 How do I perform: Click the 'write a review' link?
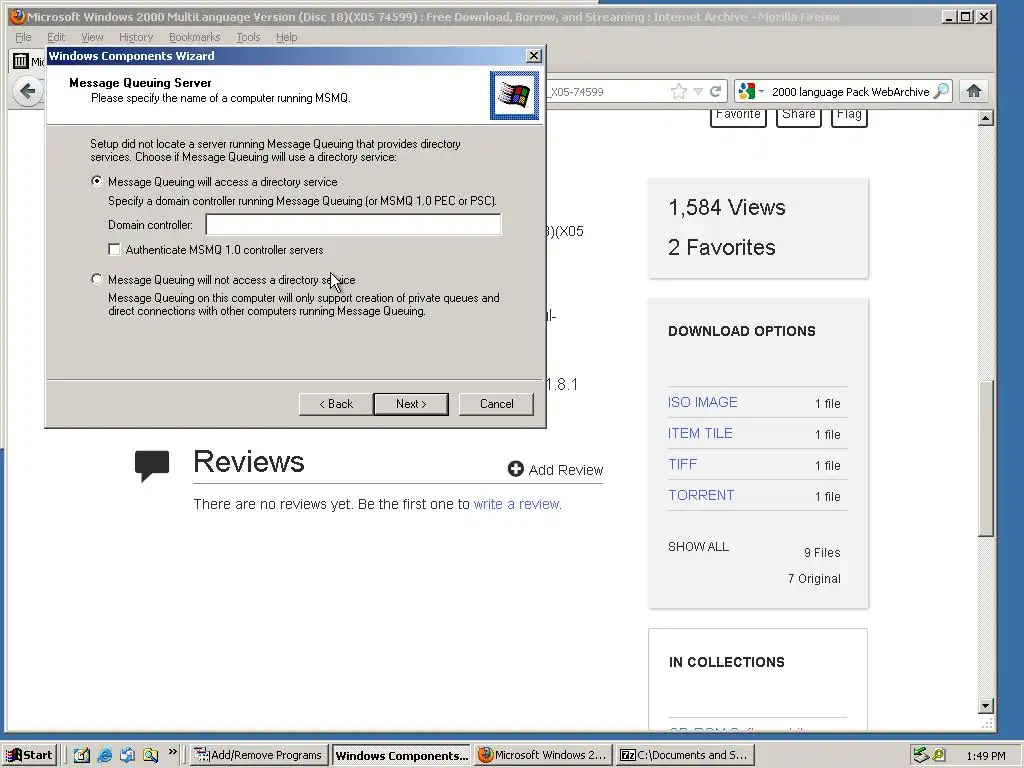click(517, 504)
